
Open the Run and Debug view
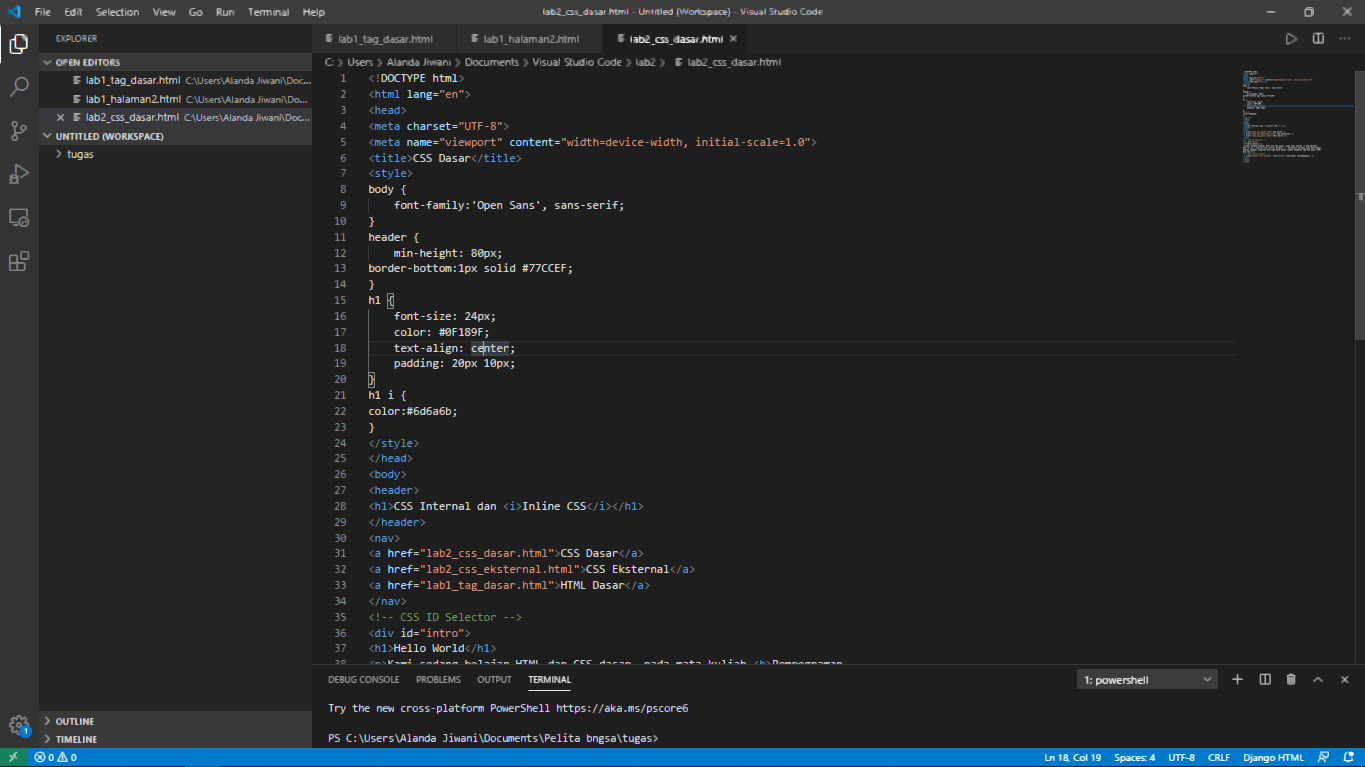[x=19, y=174]
